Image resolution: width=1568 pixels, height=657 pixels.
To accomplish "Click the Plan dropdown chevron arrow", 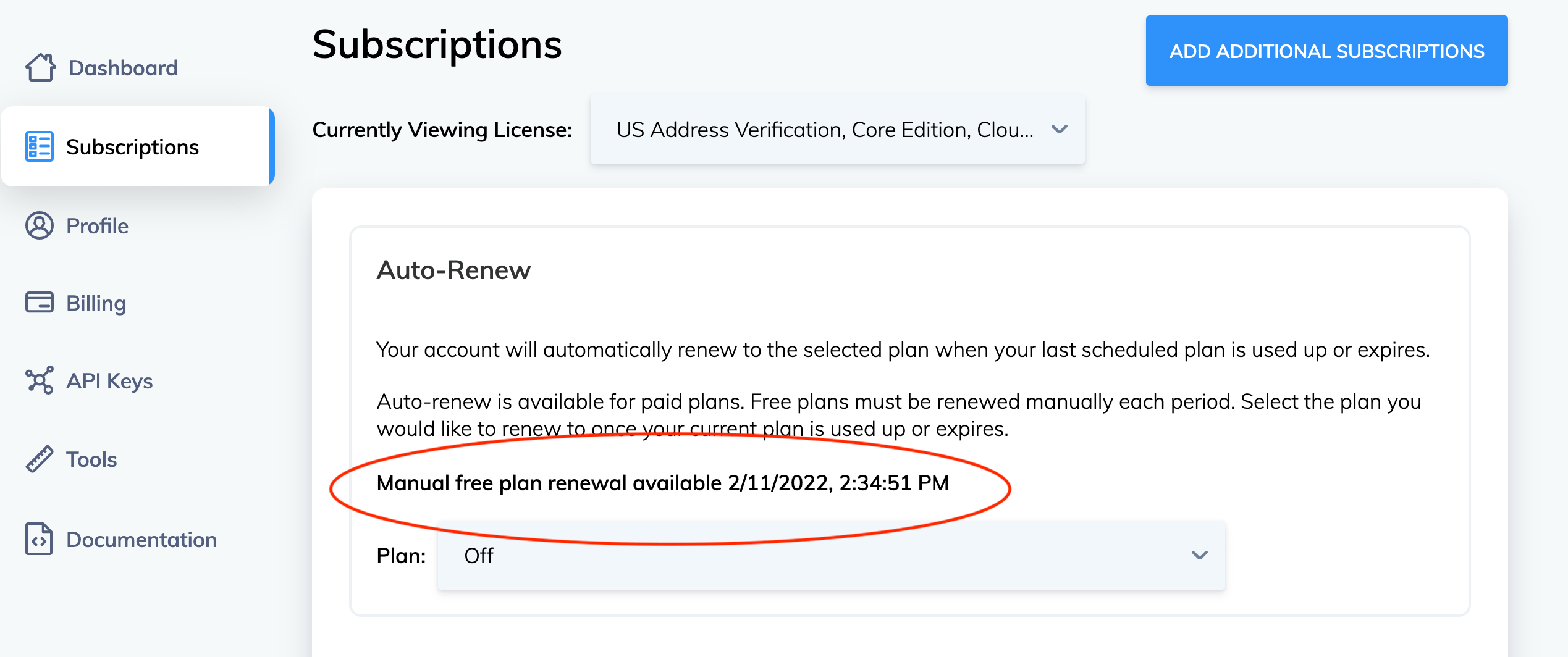I will 1199,556.
